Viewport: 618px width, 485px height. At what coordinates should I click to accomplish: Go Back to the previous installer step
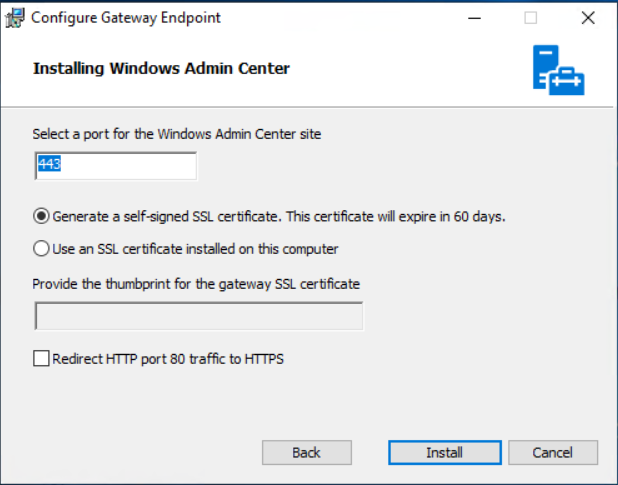point(306,453)
